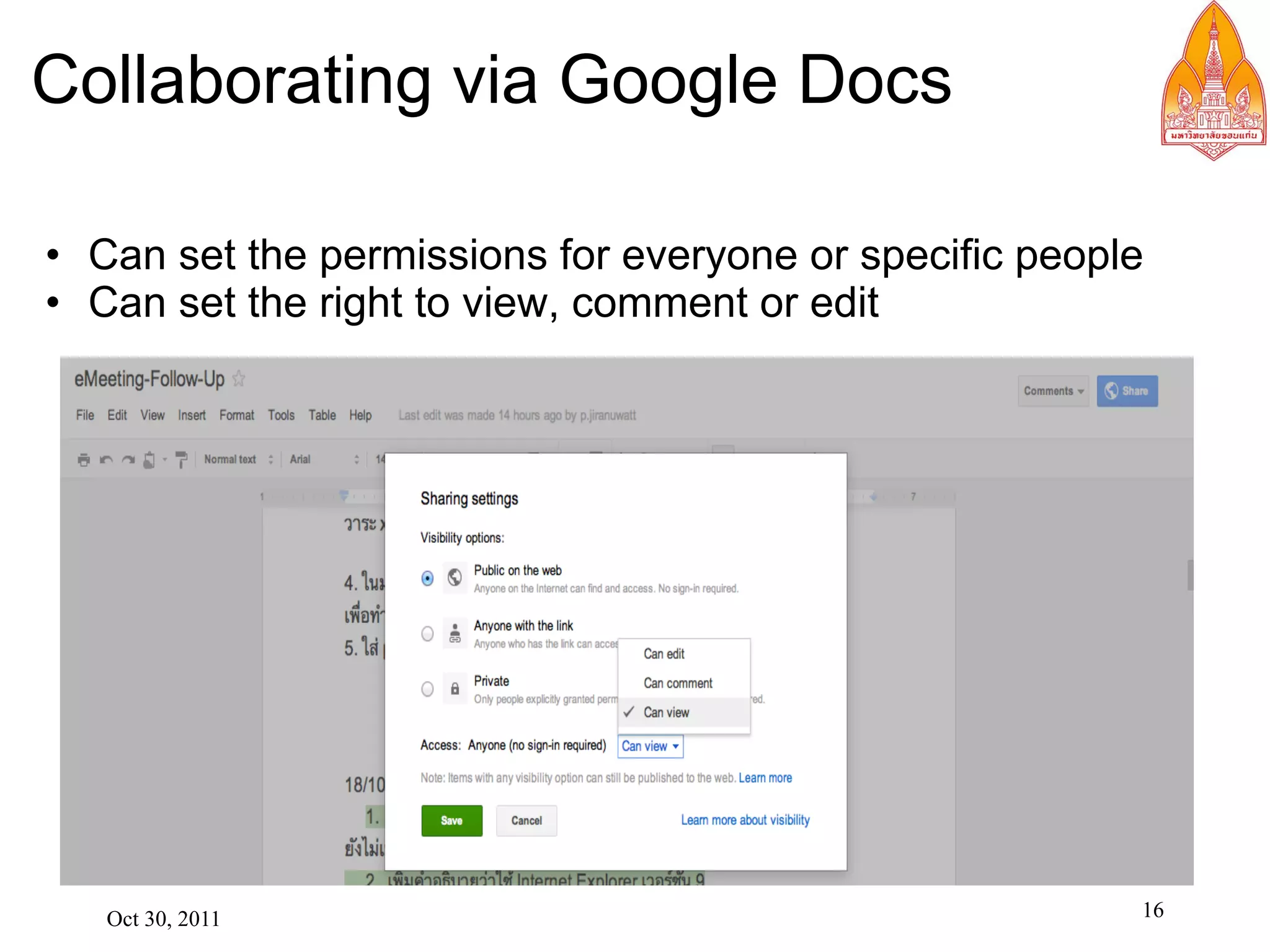This screenshot has width=1270, height=952.
Task: Open the Learn more link in note
Action: tap(765, 778)
